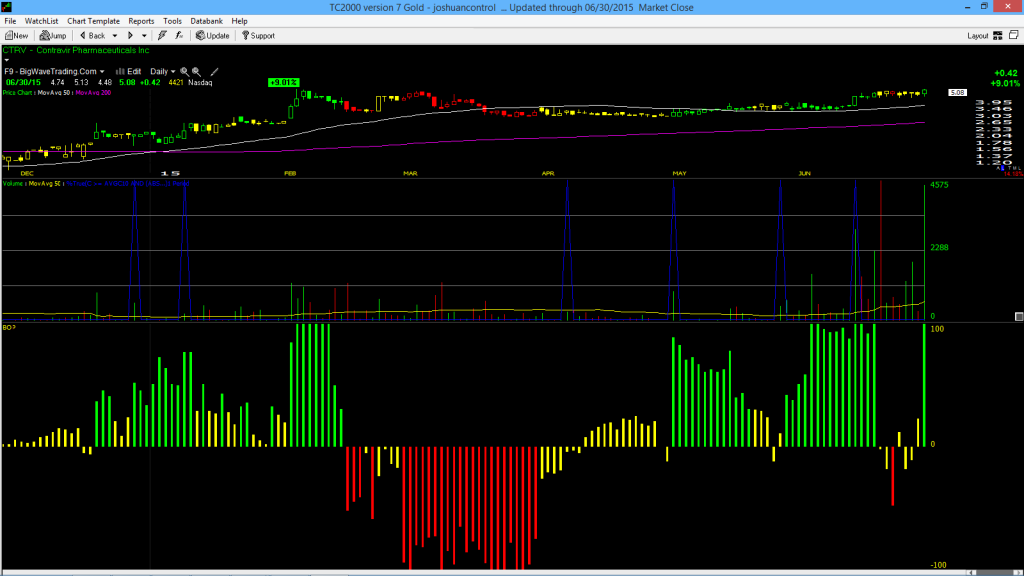This screenshot has width=1024, height=576.
Task: Click the second magnifier zoom icon
Action: (x=196, y=72)
